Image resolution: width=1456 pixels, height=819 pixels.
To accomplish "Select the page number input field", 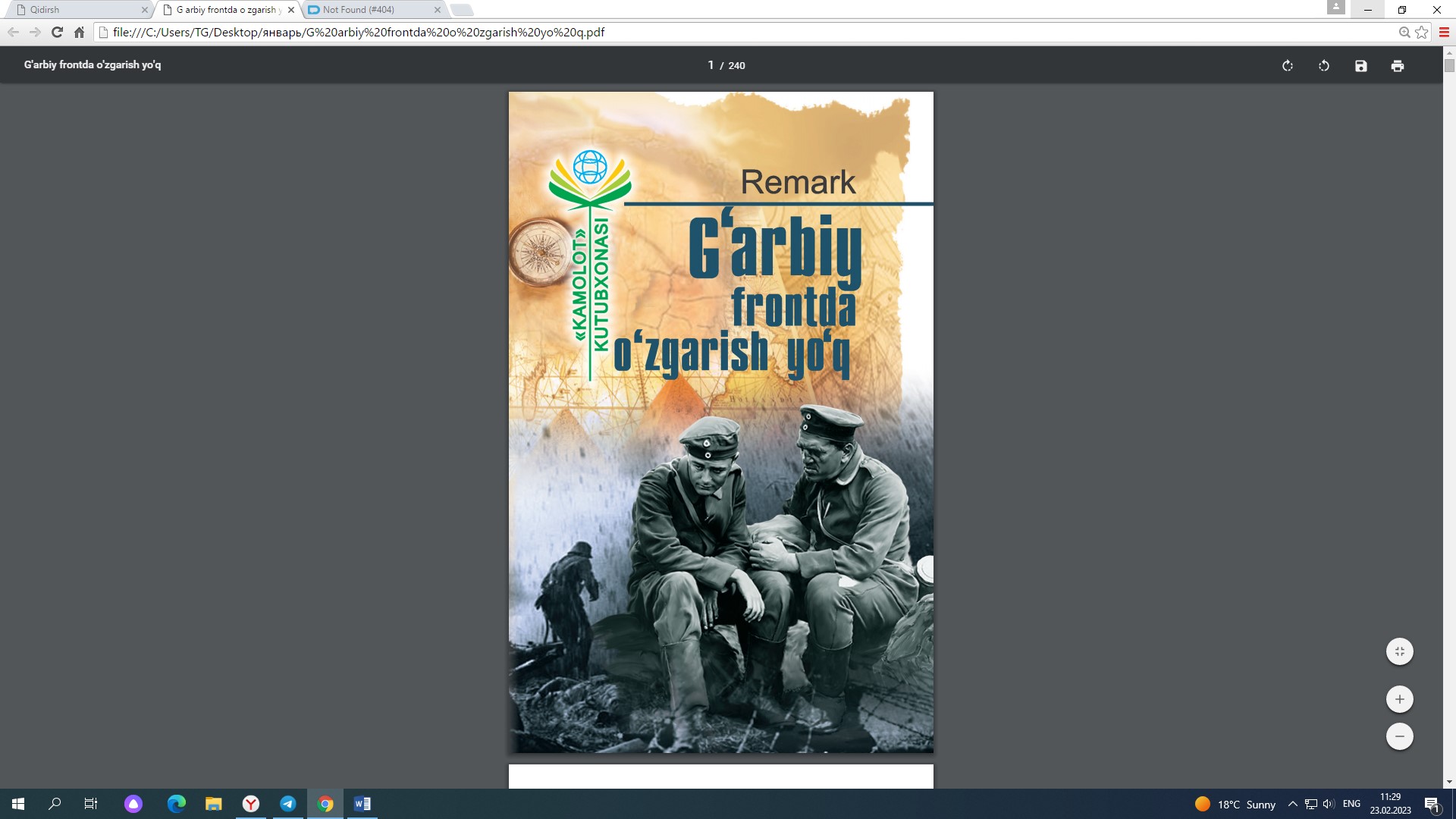I will click(711, 66).
